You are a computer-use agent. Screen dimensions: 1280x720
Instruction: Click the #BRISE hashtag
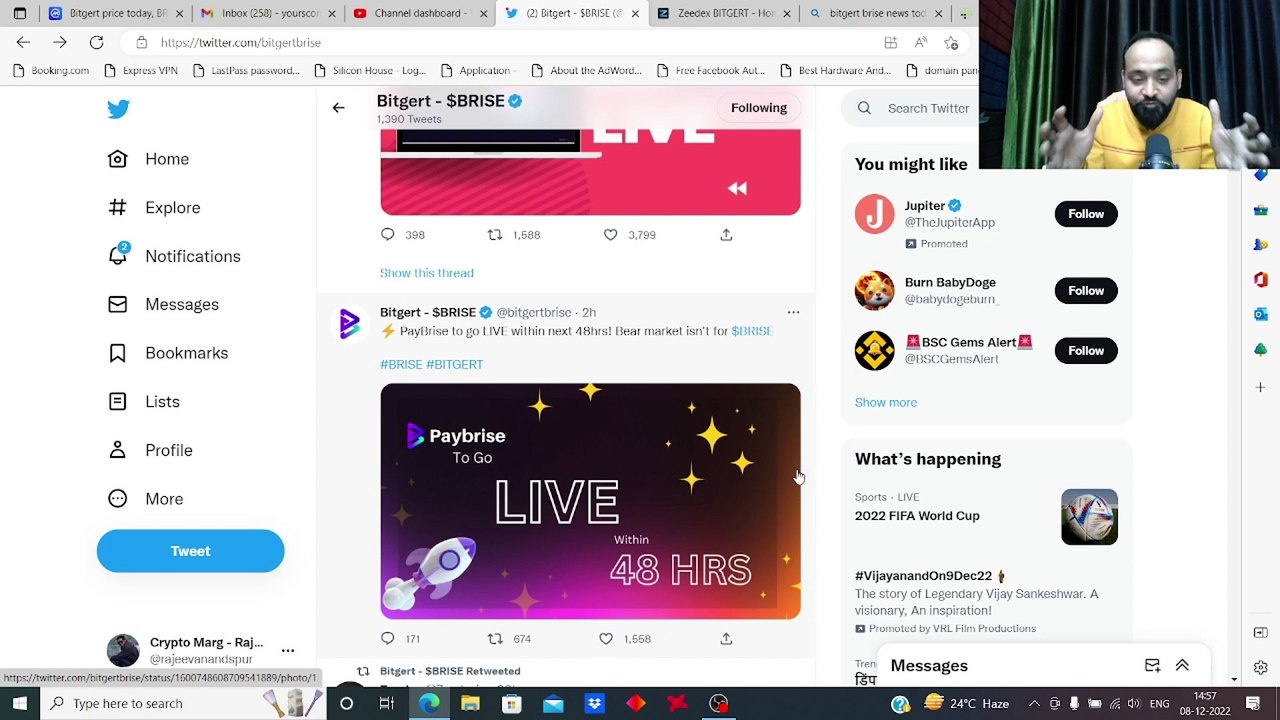point(401,364)
